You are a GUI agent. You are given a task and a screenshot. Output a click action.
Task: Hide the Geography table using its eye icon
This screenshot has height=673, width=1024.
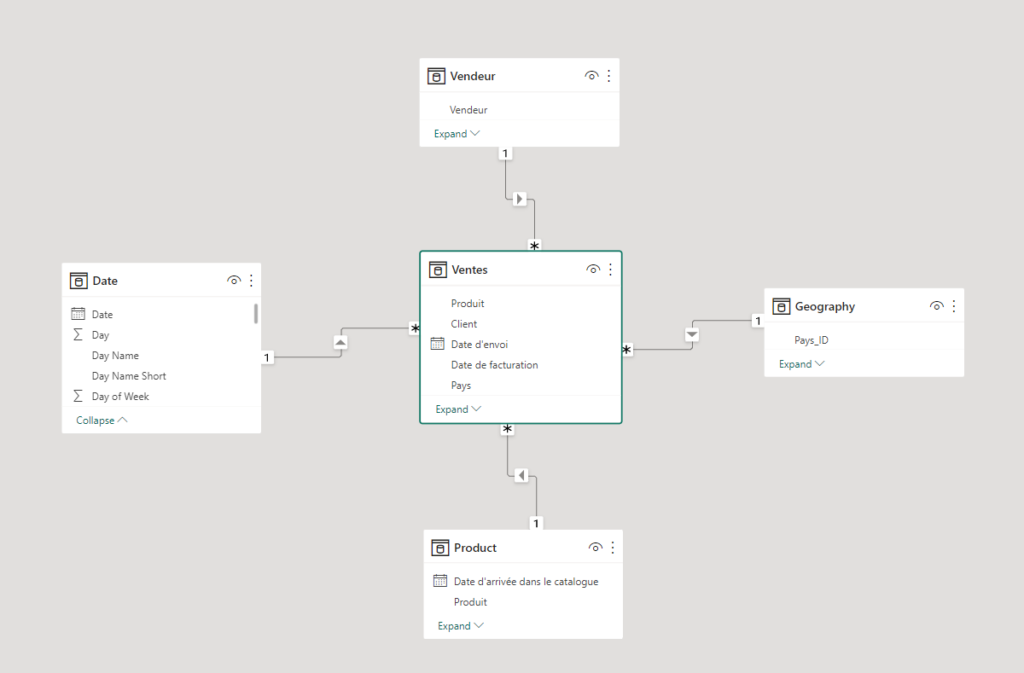tap(936, 306)
